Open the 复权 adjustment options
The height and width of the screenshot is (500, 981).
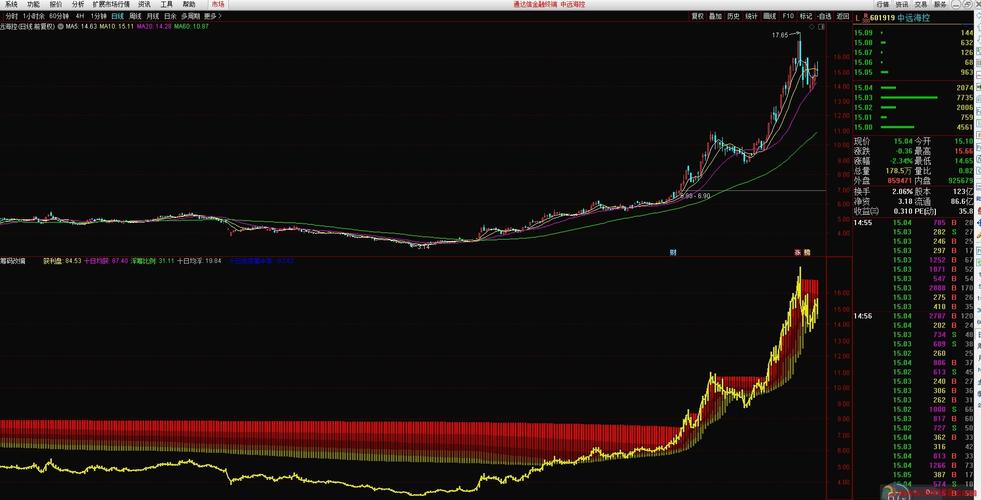click(x=698, y=17)
